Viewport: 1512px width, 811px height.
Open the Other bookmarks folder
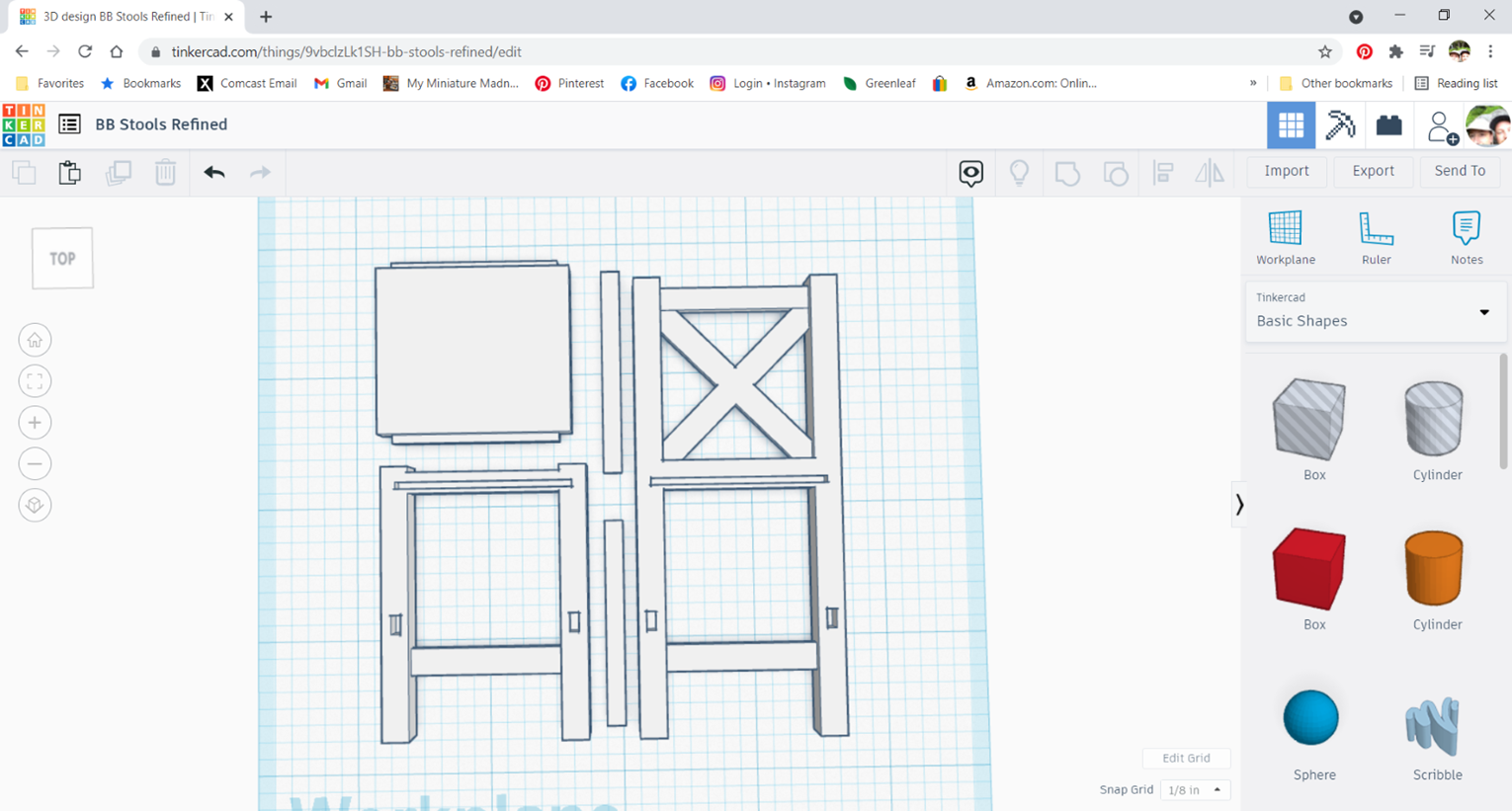1335,84
